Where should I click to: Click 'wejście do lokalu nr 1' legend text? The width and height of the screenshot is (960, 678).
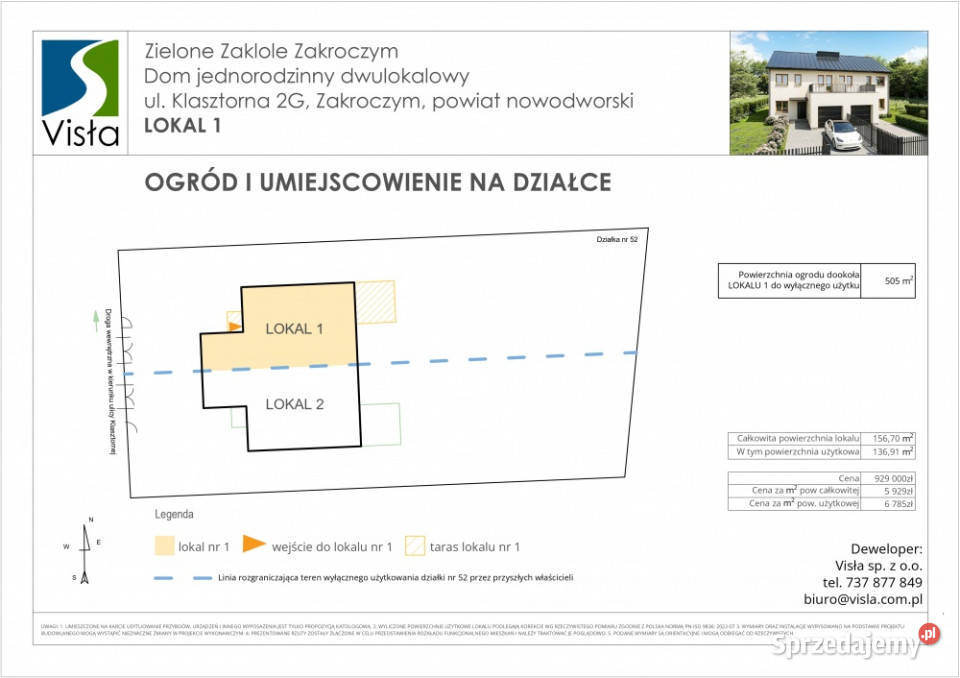pyautogui.click(x=332, y=547)
